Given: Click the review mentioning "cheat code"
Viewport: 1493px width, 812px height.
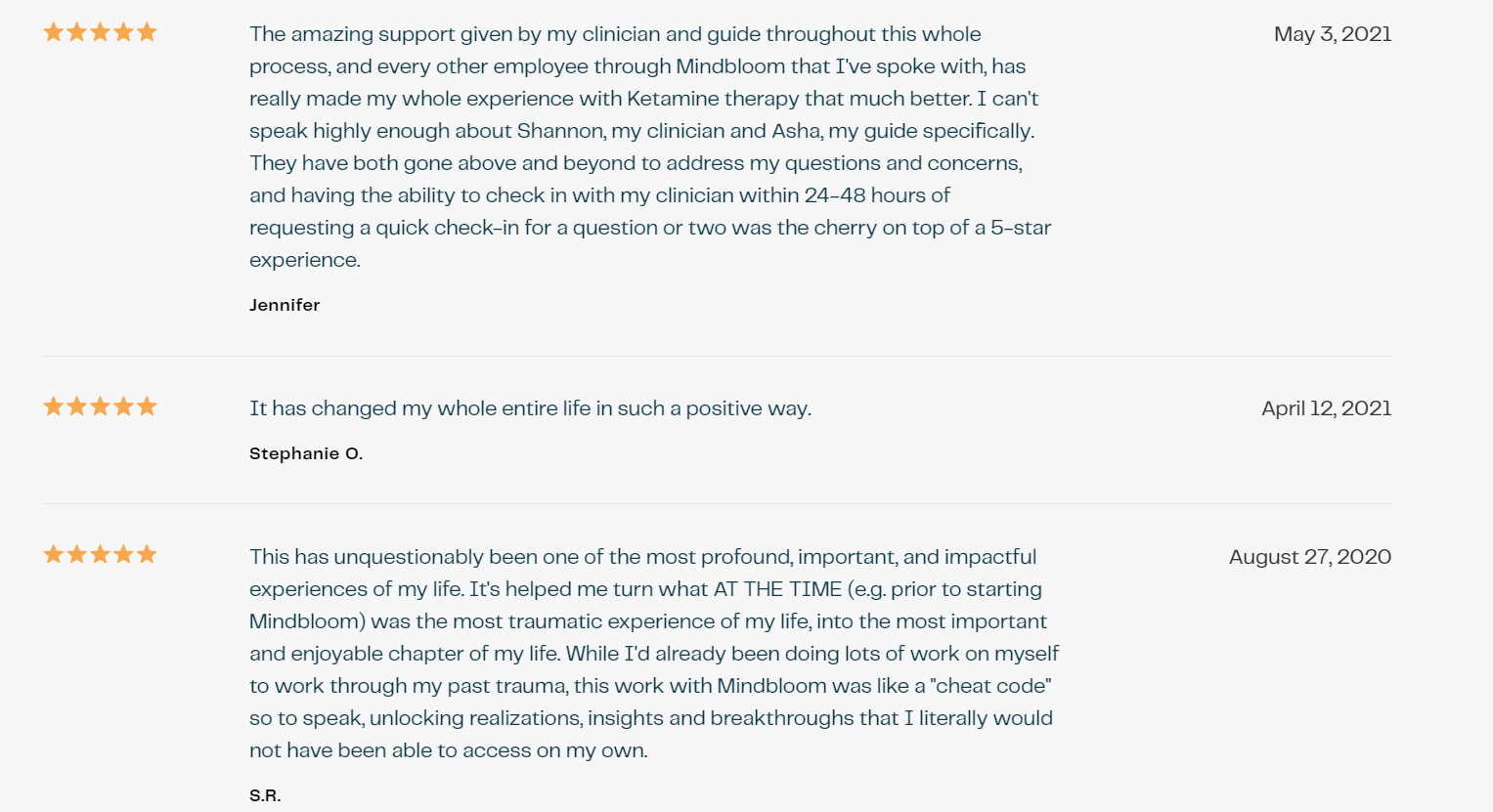Looking at the screenshot, I should 654,654.
